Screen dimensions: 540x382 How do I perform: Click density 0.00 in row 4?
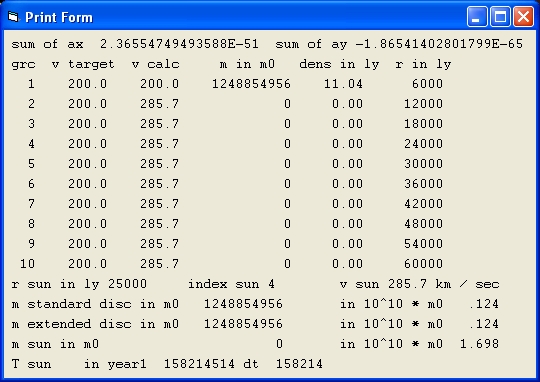pyautogui.click(x=347, y=144)
